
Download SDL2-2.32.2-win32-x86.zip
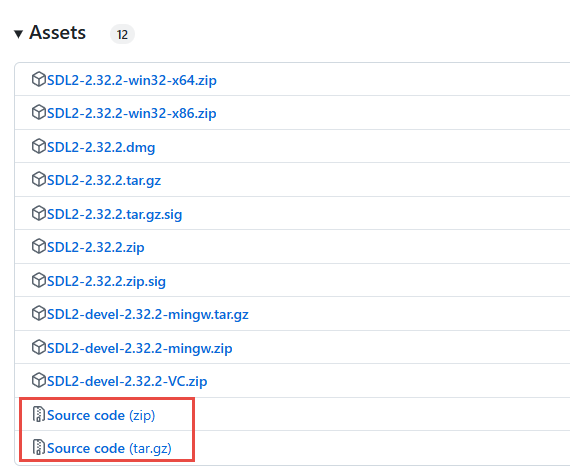click(132, 113)
